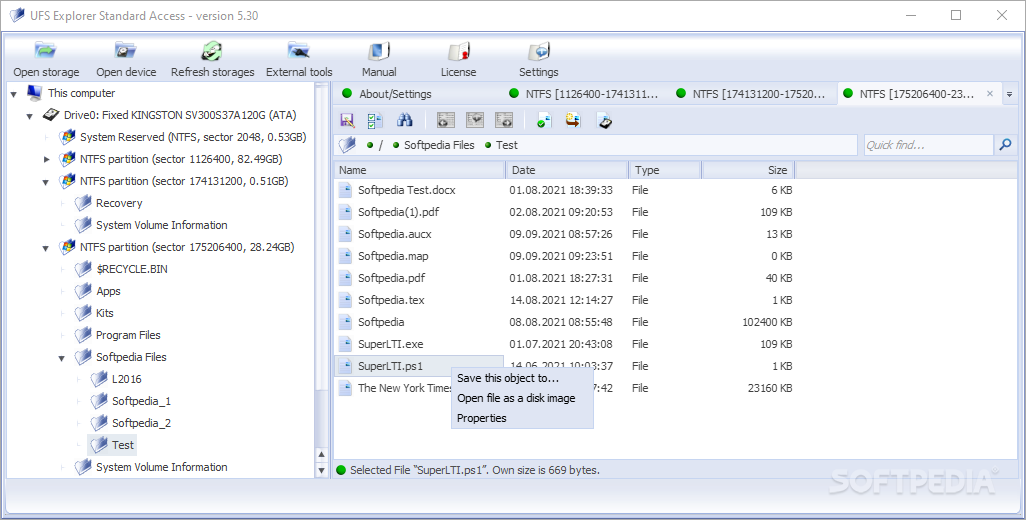Click into the Quick find field
Image resolution: width=1026 pixels, height=520 pixels.
coord(928,145)
